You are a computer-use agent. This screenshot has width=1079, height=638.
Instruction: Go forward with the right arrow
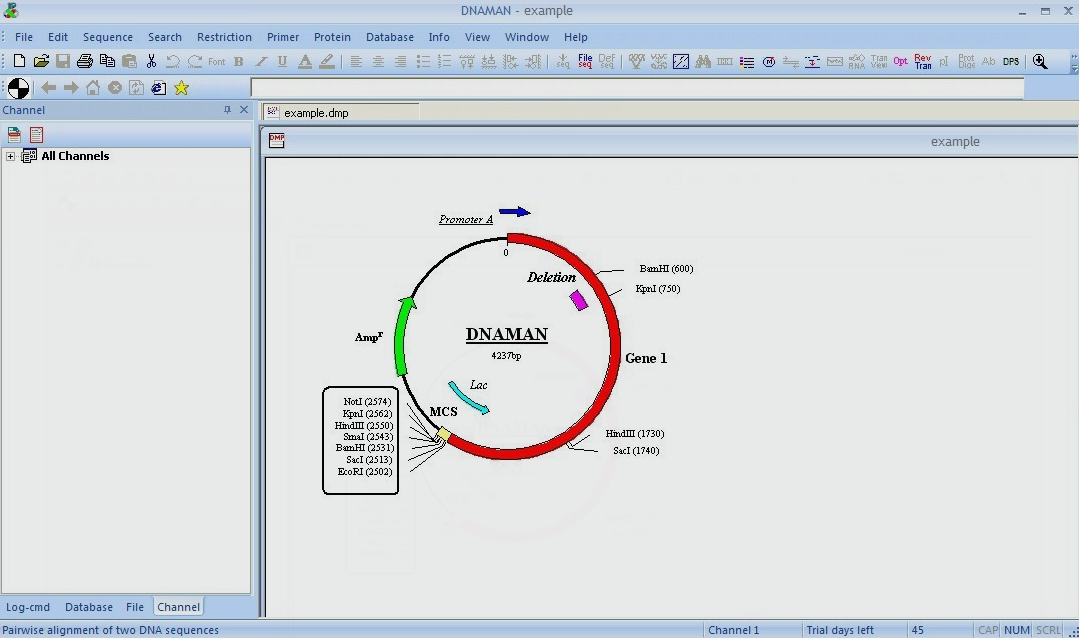[x=70, y=87]
